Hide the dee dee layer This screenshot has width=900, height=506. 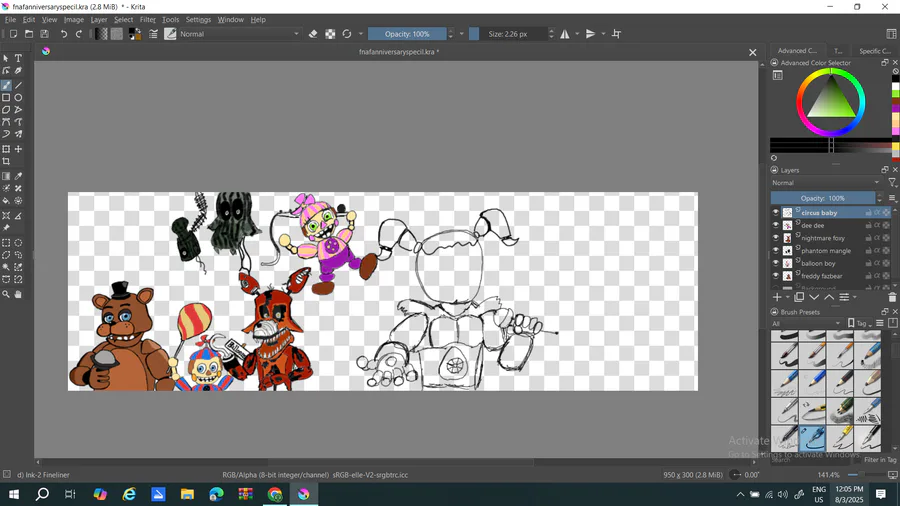point(775,225)
